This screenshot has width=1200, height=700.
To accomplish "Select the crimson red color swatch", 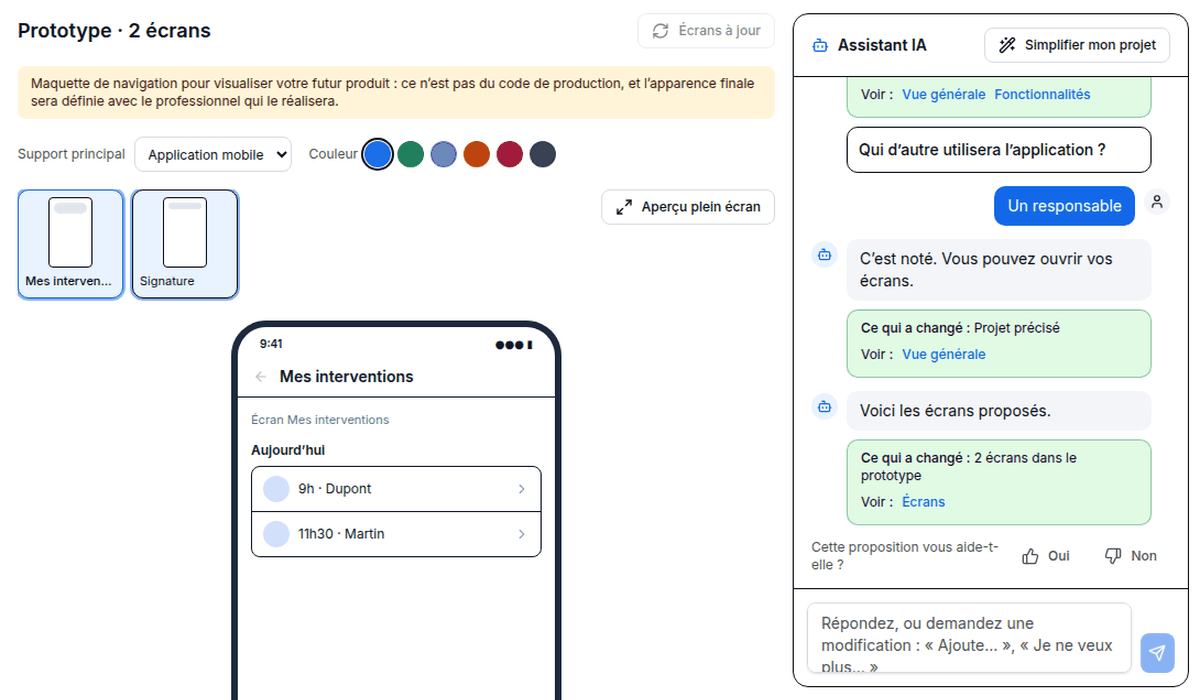I will [x=509, y=154].
